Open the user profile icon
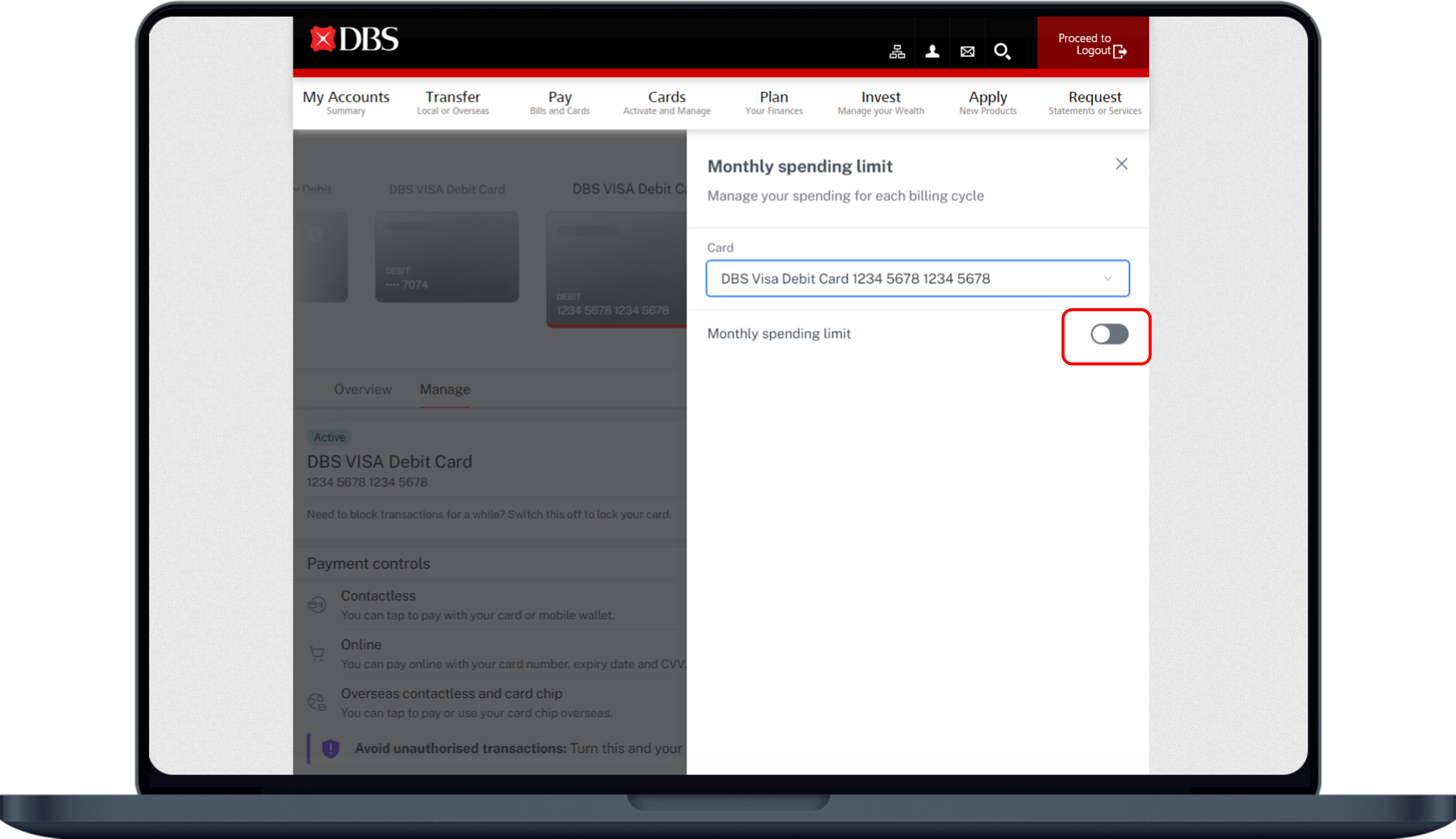The height and width of the screenshot is (839, 1456). click(932, 52)
